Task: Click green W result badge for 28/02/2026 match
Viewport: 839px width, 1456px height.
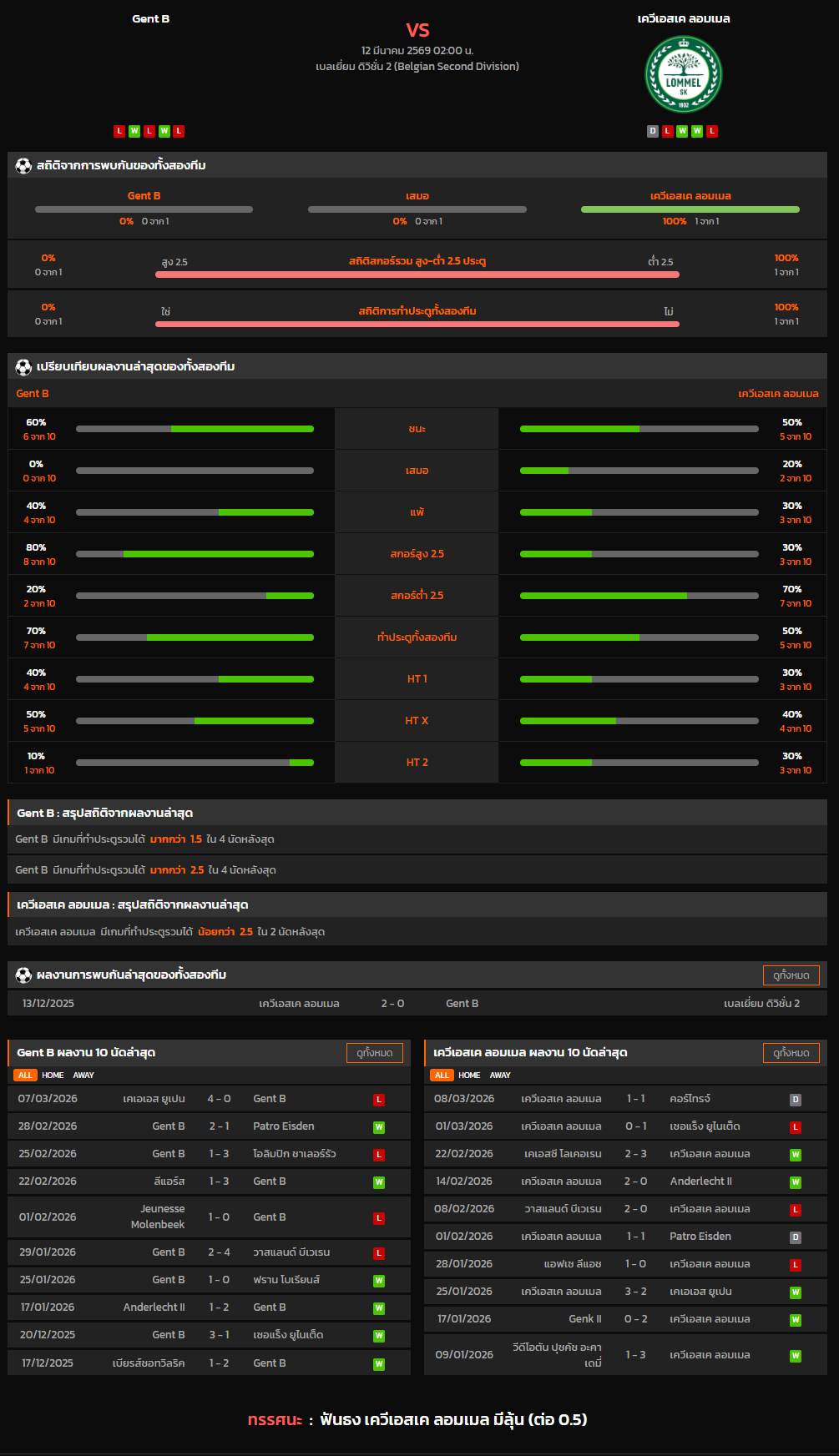Action: (379, 1127)
